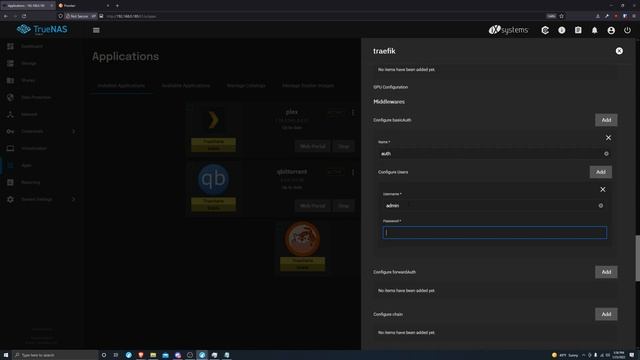This screenshot has width=640, height=360.
Task: Open Web Portal for plex
Action: pyautogui.click(x=313, y=146)
